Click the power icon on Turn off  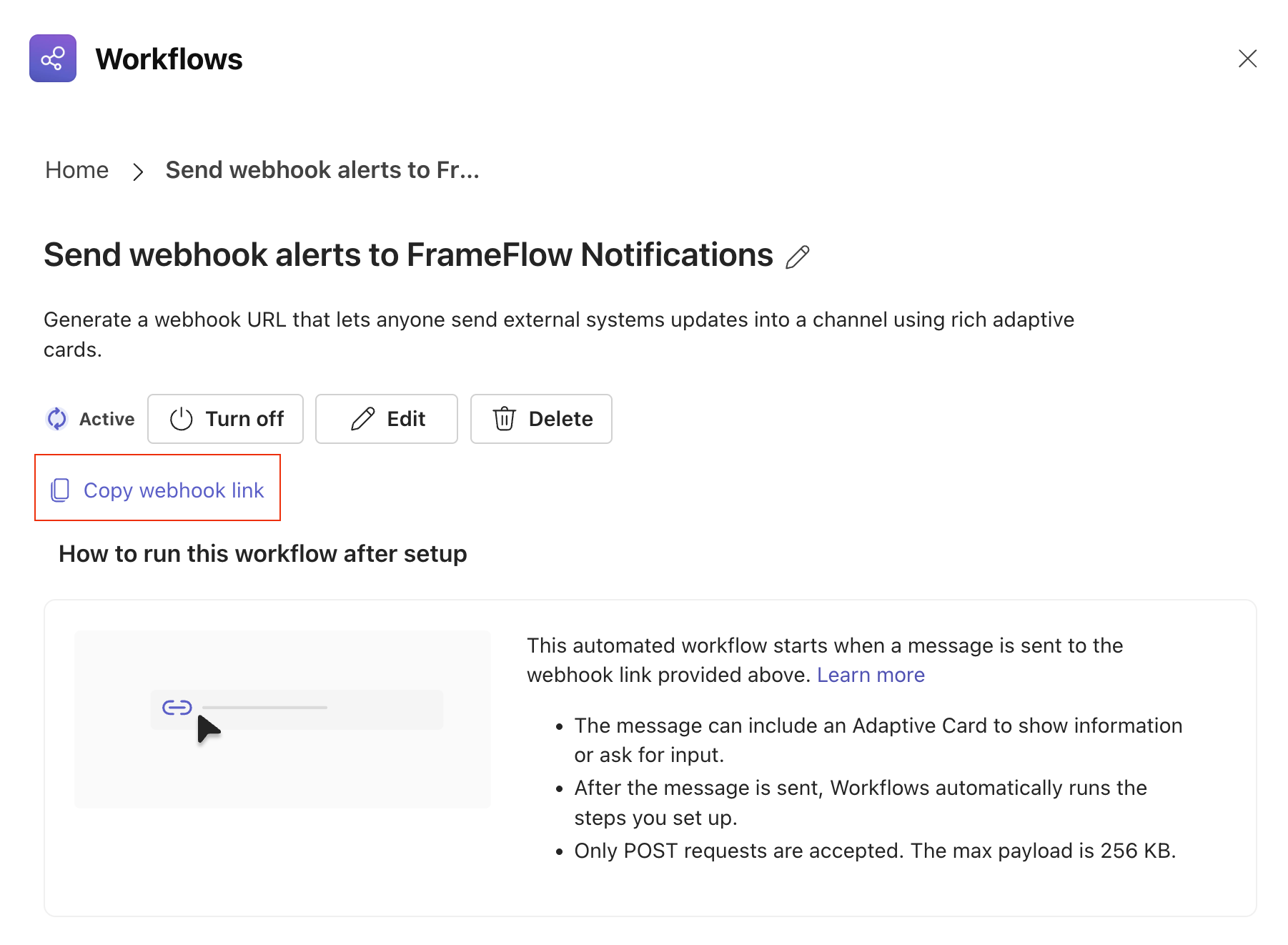tap(182, 419)
